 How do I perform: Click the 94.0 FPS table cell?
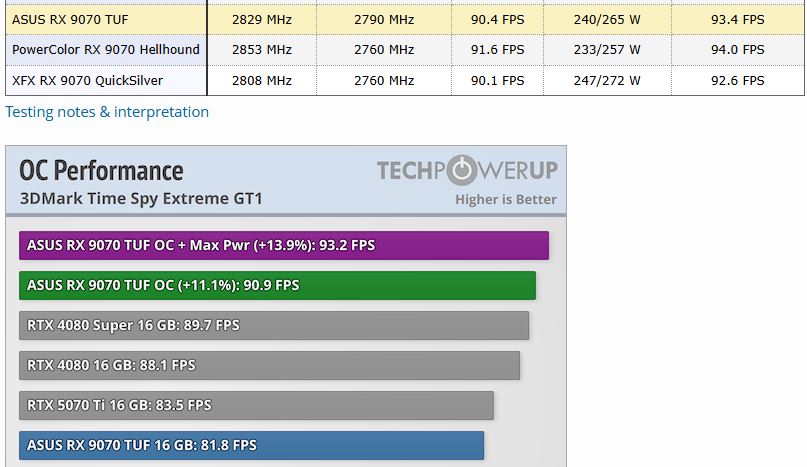(x=737, y=49)
